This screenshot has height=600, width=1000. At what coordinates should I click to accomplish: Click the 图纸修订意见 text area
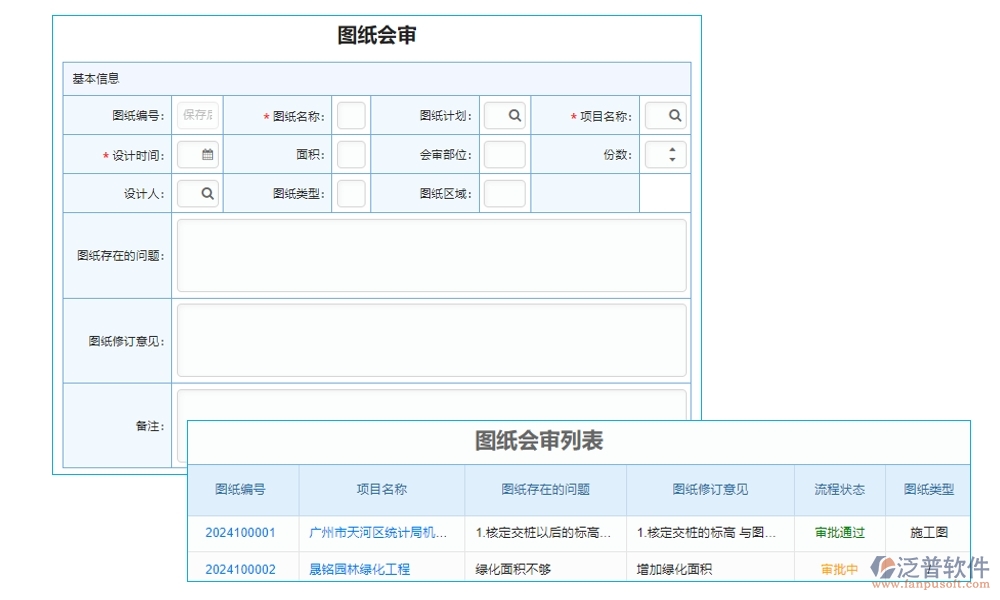pyautogui.click(x=432, y=339)
